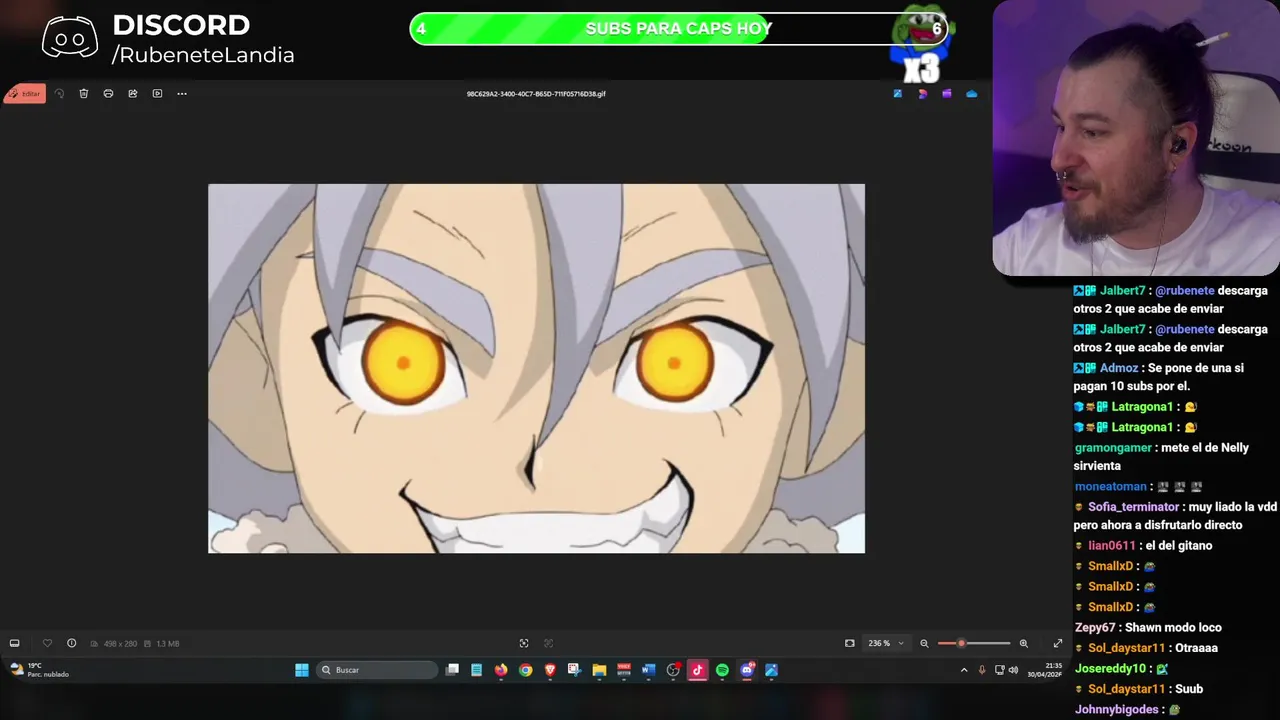Viewport: 1280px width, 720px height.
Task: Open Microsoft Word from the taskbar
Action: 648,670
